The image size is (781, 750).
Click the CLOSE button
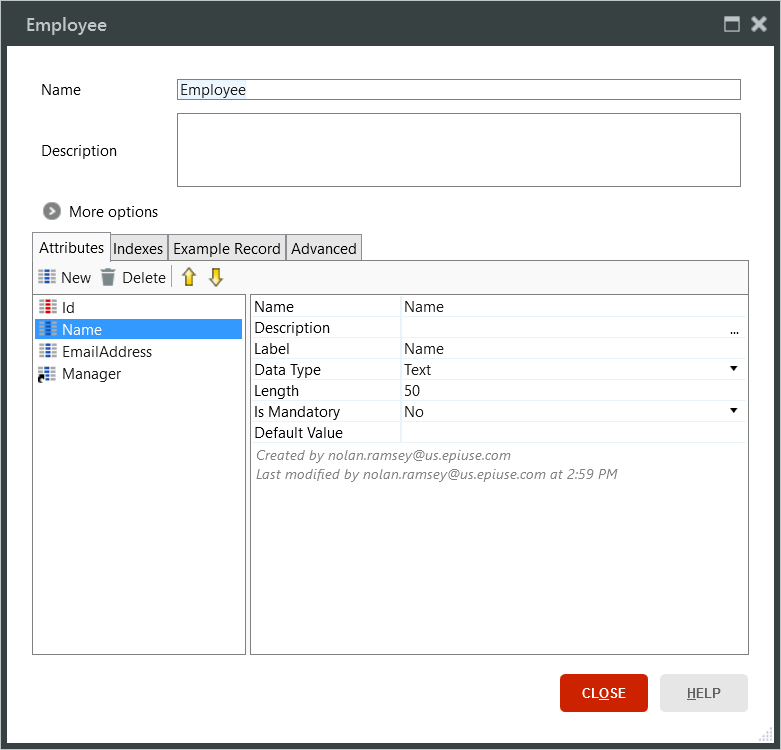604,693
